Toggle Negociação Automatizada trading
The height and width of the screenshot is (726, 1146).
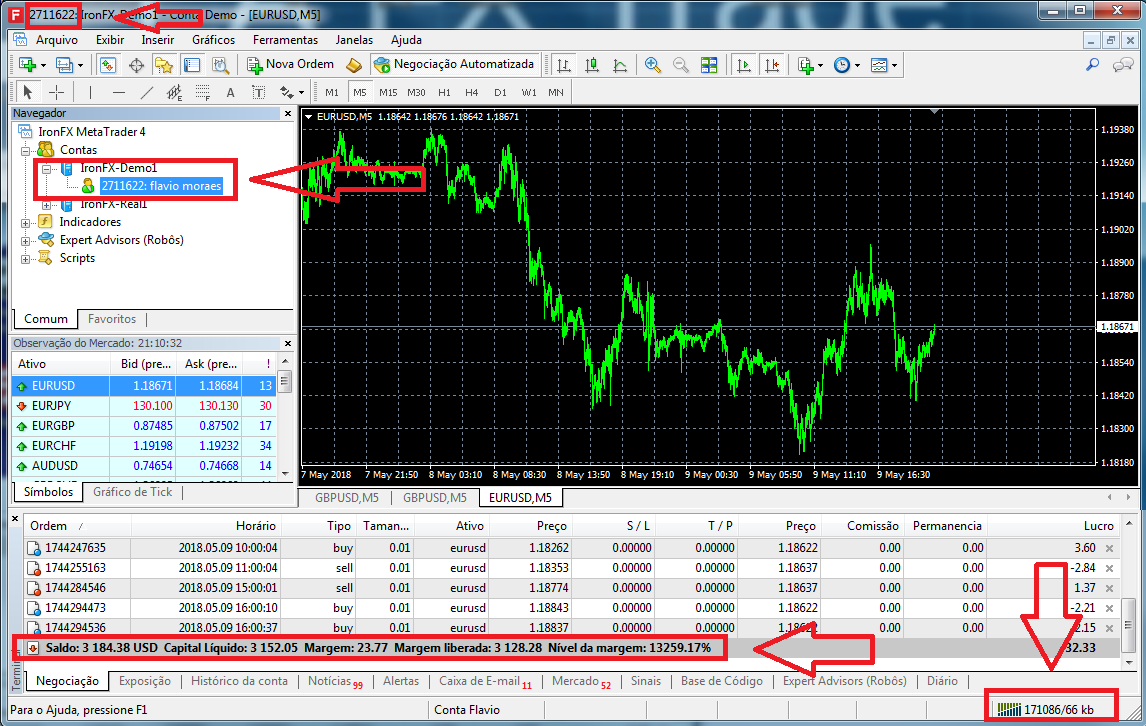454,64
